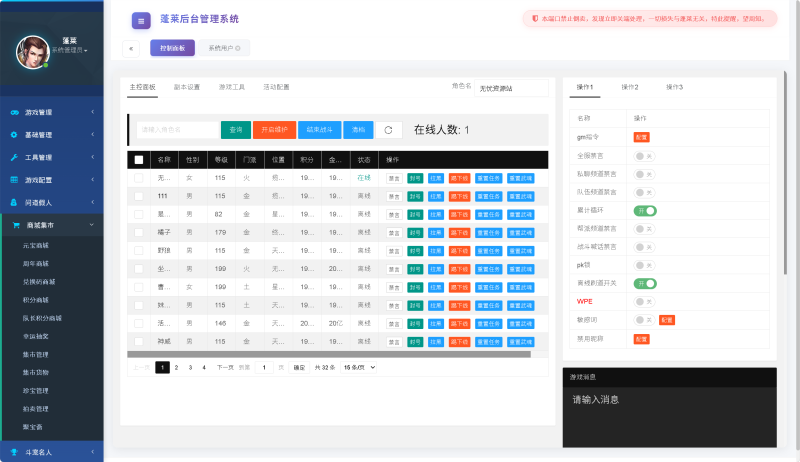The height and width of the screenshot is (462, 800).
Task: Switch to the 操作2 tab
Action: tap(630, 87)
